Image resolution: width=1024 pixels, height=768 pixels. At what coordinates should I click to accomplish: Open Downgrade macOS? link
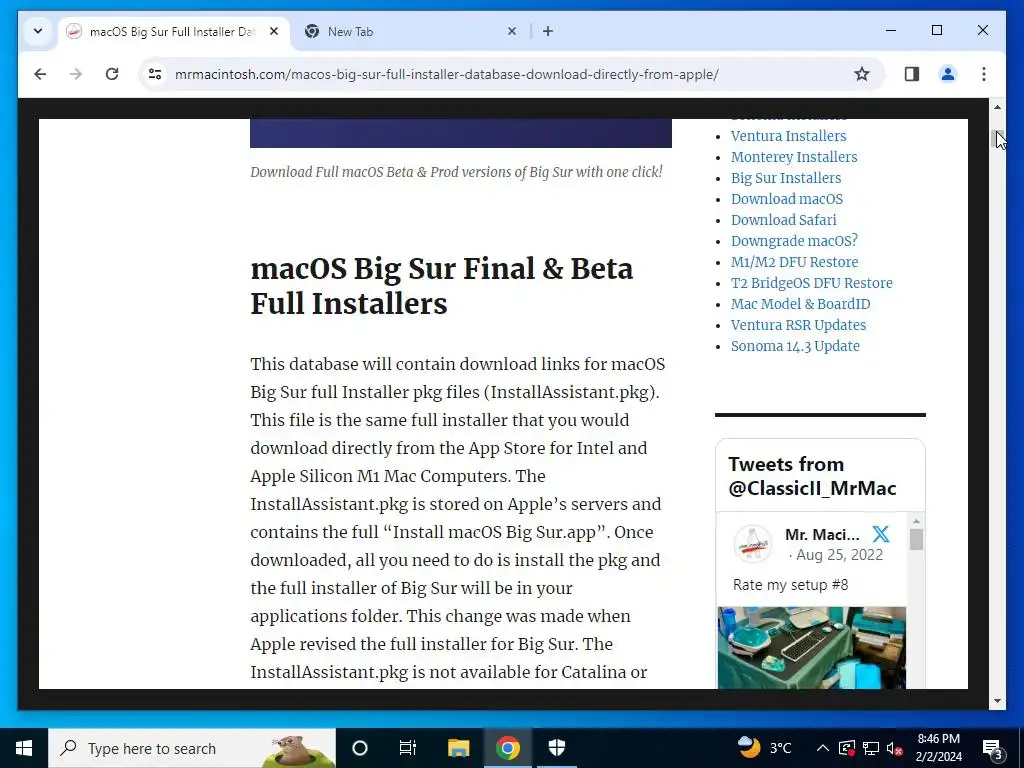(x=794, y=240)
